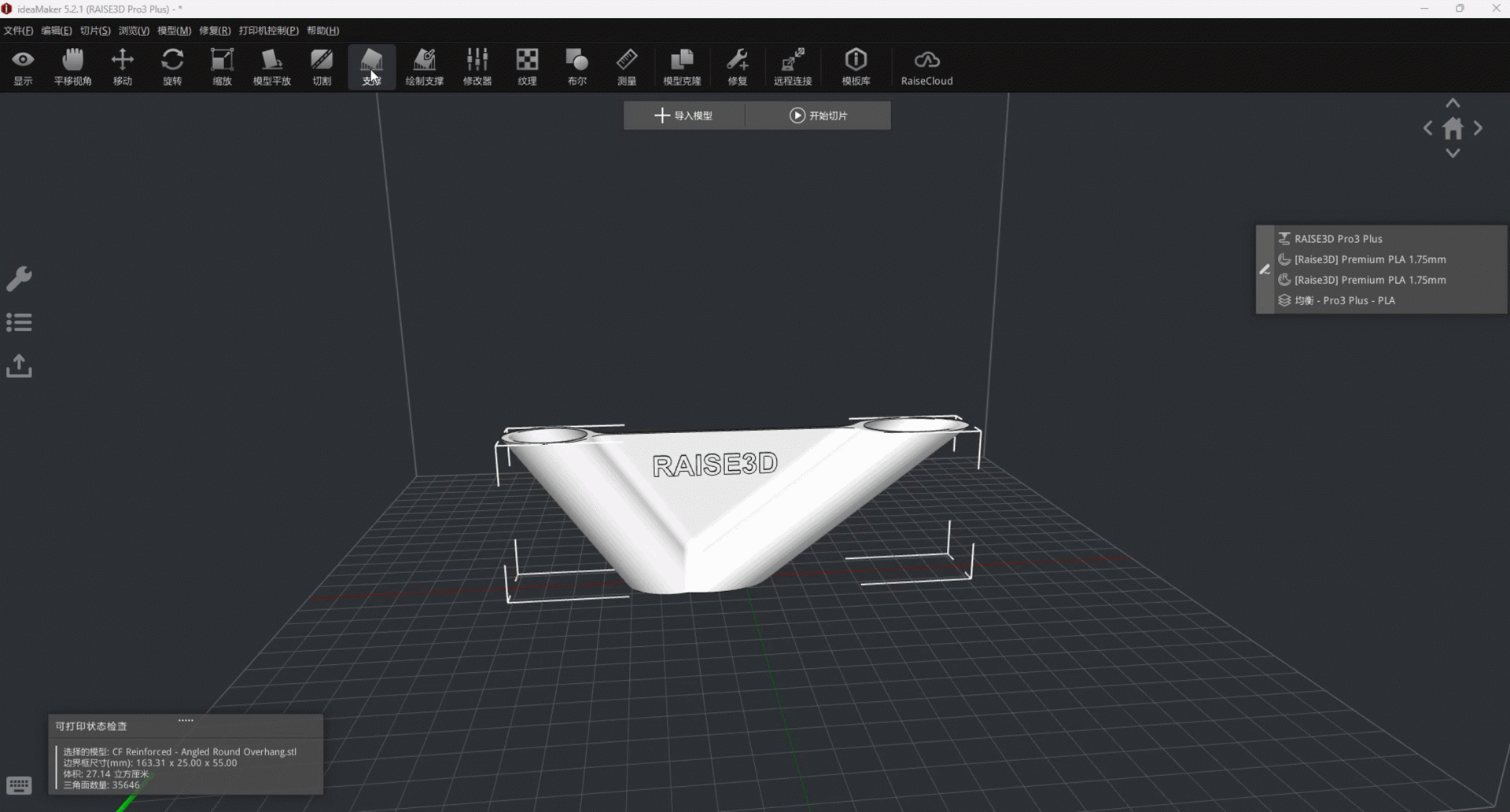Click the 边界框尺寸 163.31 x 25.00 x 55.00 line

coord(149,762)
